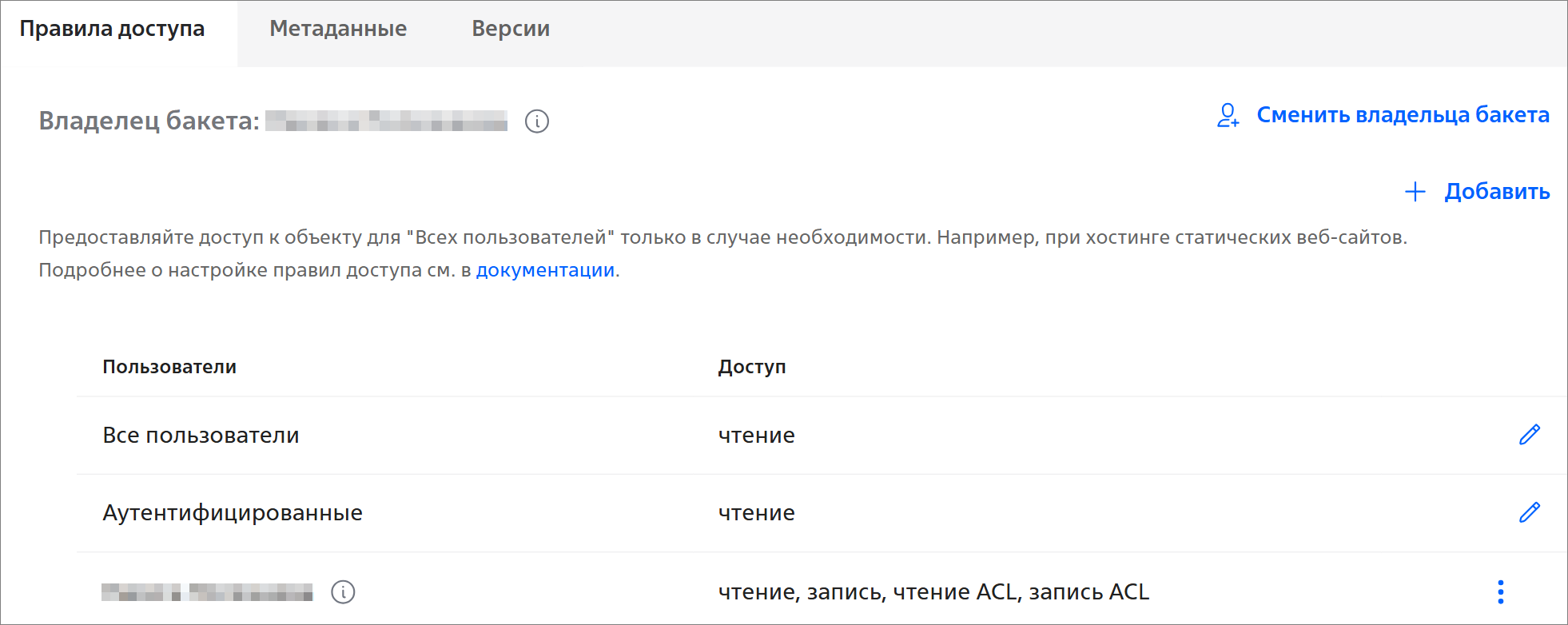The image size is (1568, 625).
Task: Click the plus icon beside Добавить
Action: point(1415,192)
